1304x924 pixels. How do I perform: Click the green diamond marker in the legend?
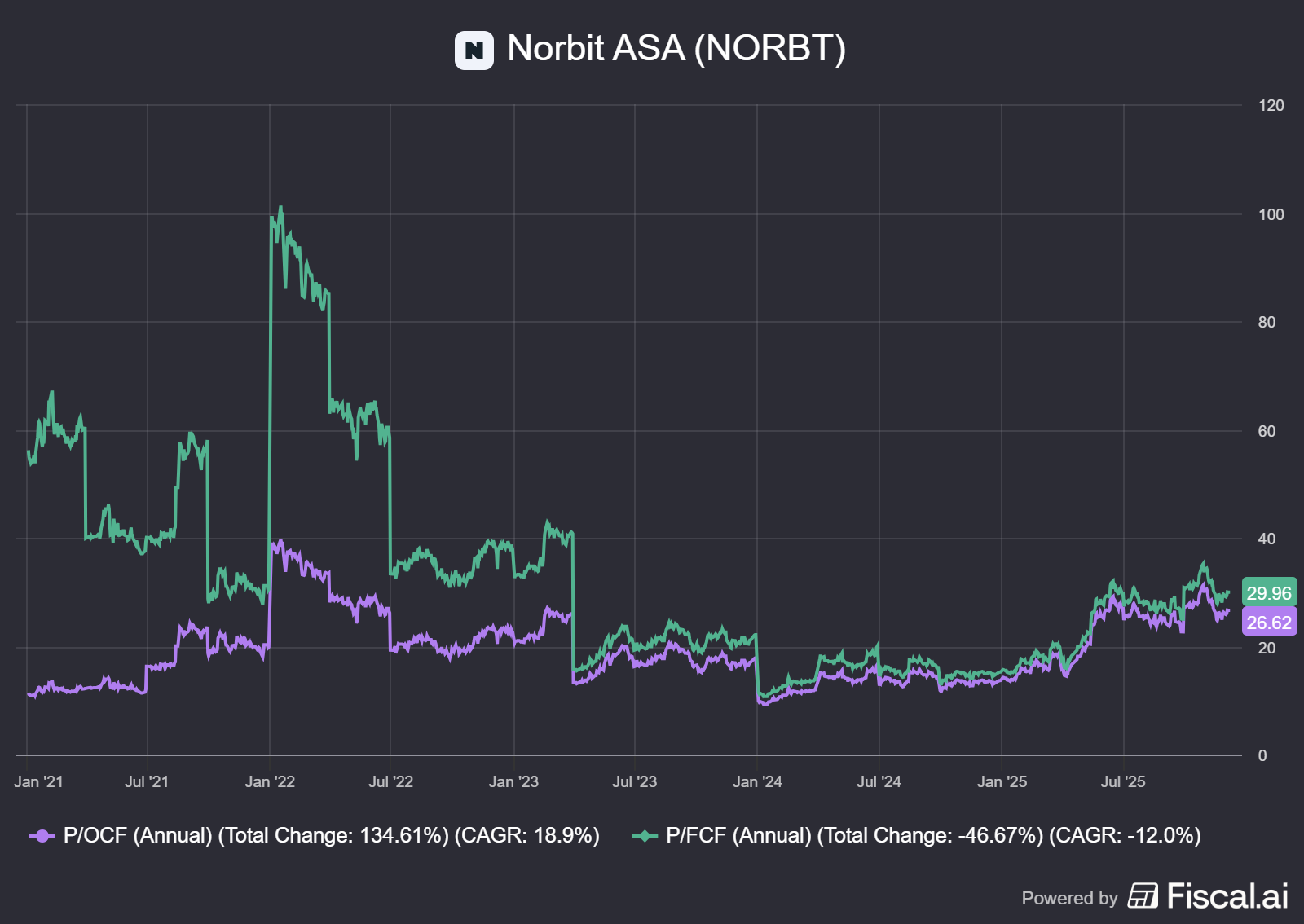pos(644,834)
